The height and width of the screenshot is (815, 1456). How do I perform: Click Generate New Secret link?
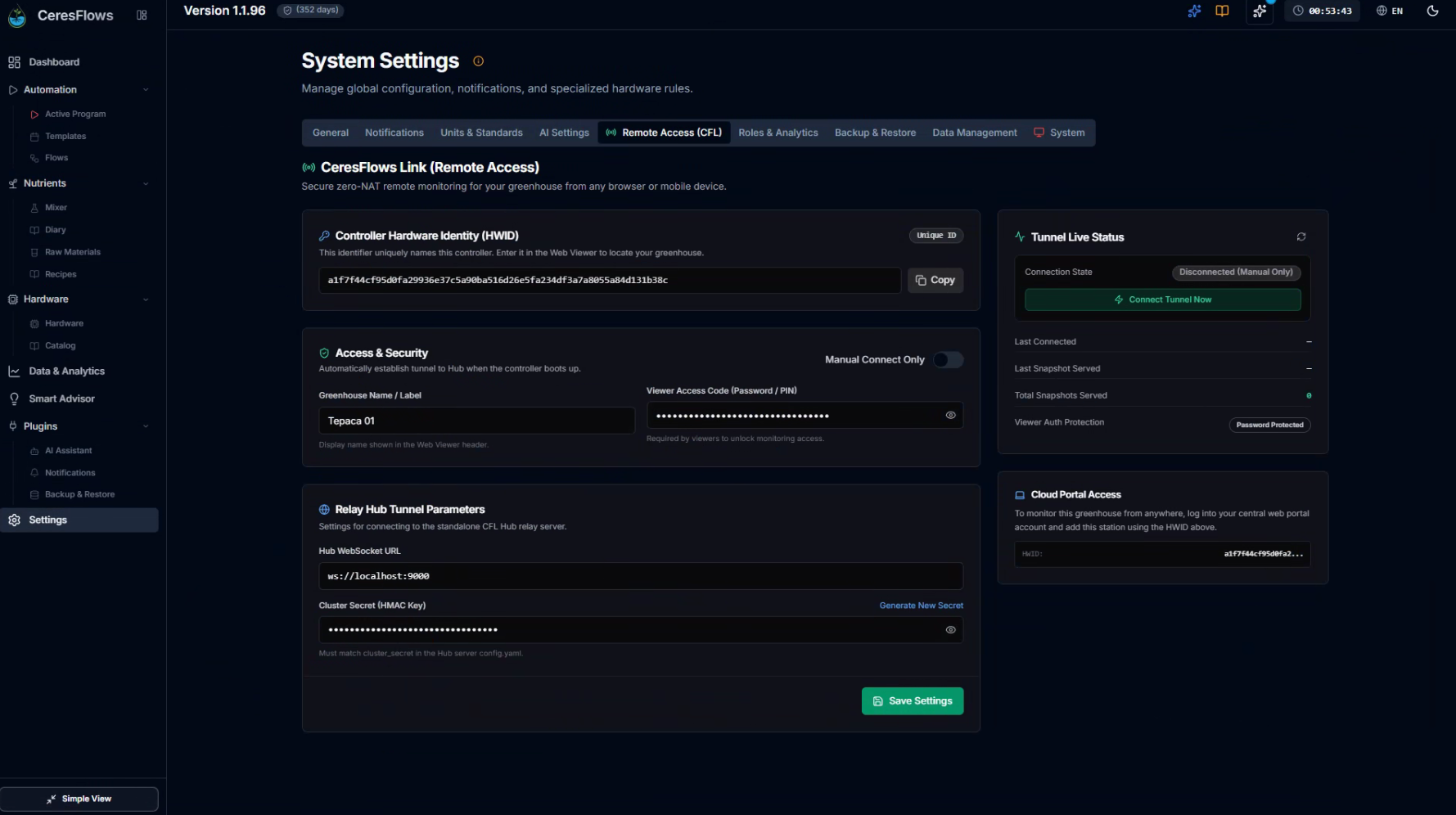(921, 606)
